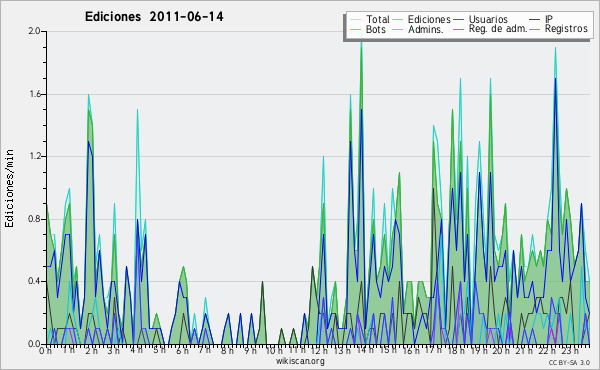Viewport: 600px width, 370px height.
Task: Click the Ediciones legend entry
Action: click(422, 19)
